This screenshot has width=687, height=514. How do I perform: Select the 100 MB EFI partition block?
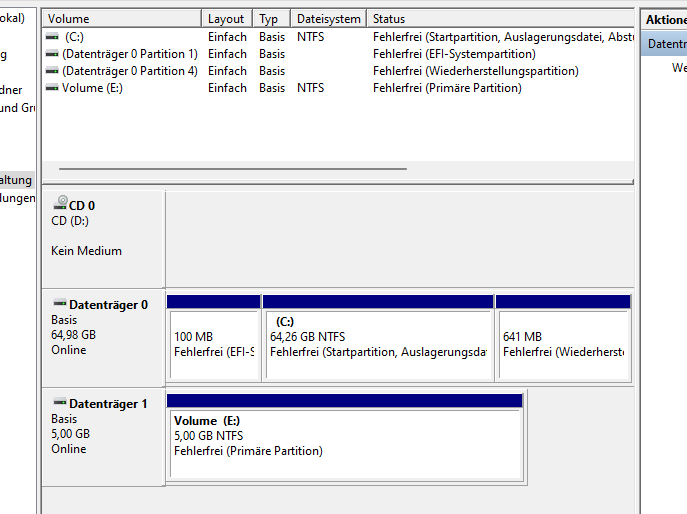(213, 343)
